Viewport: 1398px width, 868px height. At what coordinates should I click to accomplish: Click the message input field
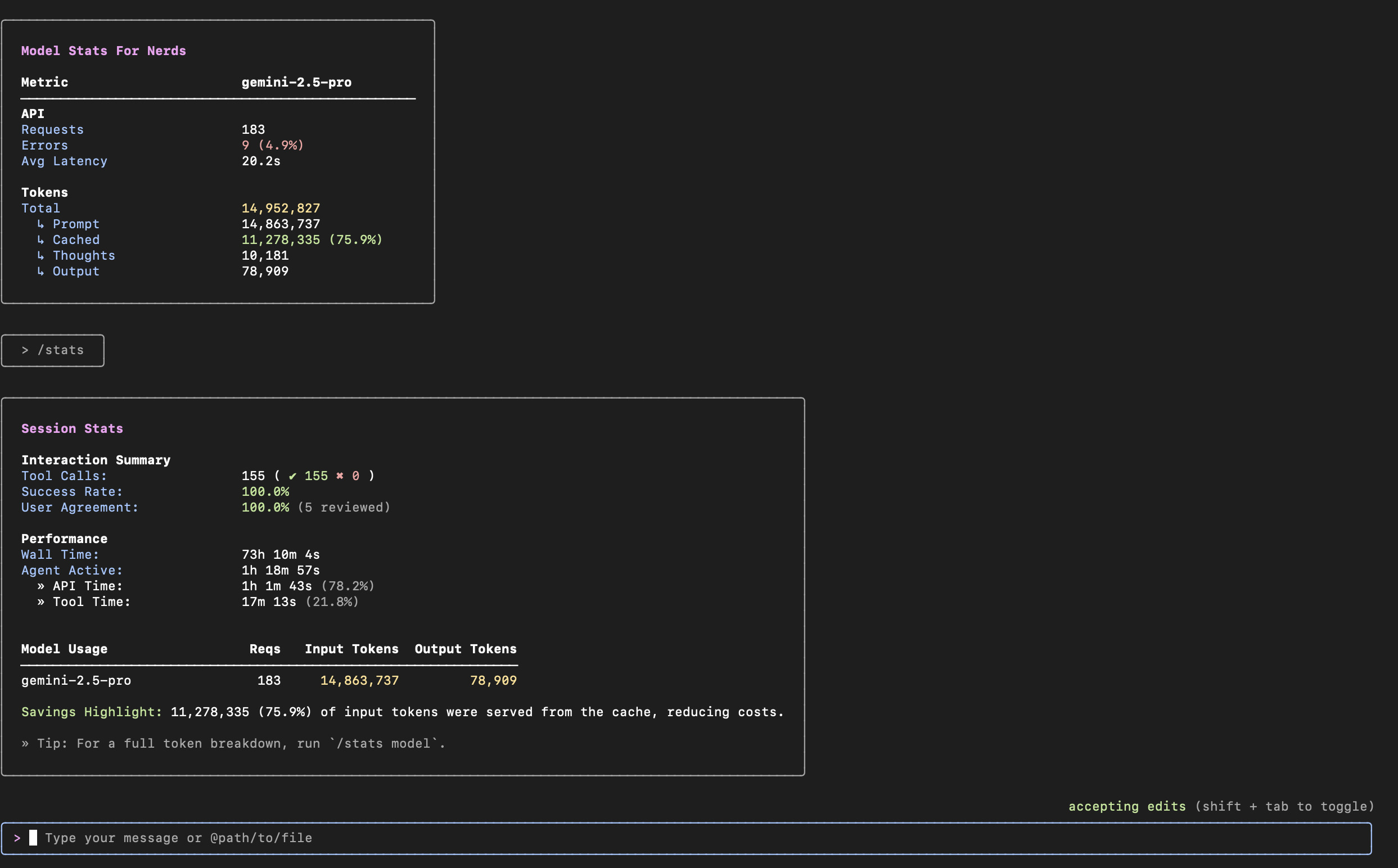tap(686, 838)
